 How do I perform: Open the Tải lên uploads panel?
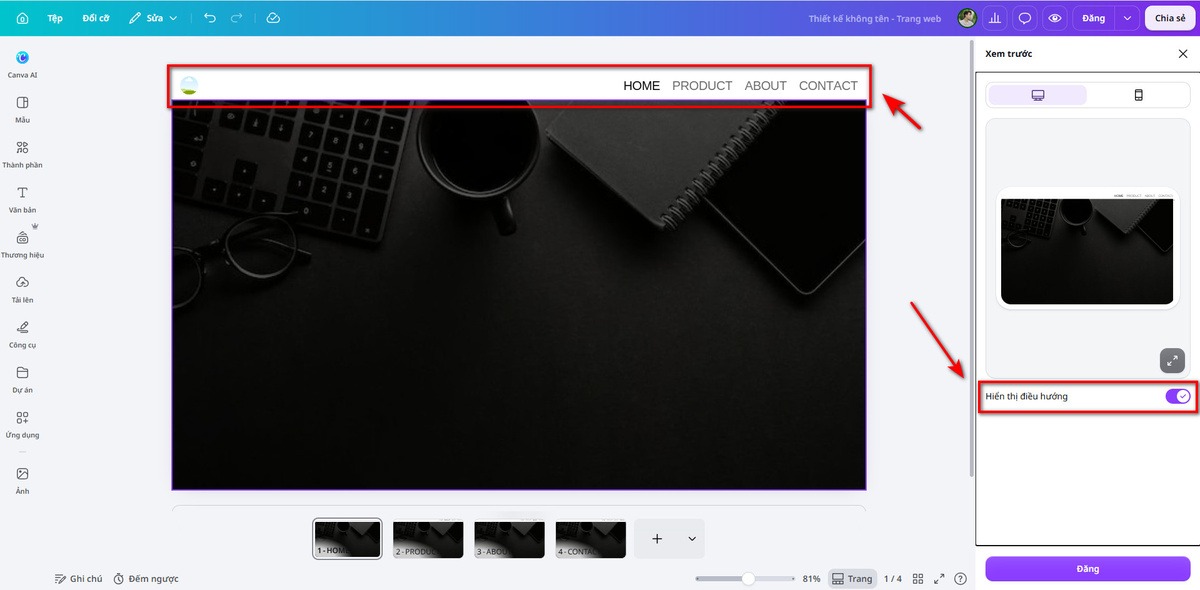click(x=22, y=289)
